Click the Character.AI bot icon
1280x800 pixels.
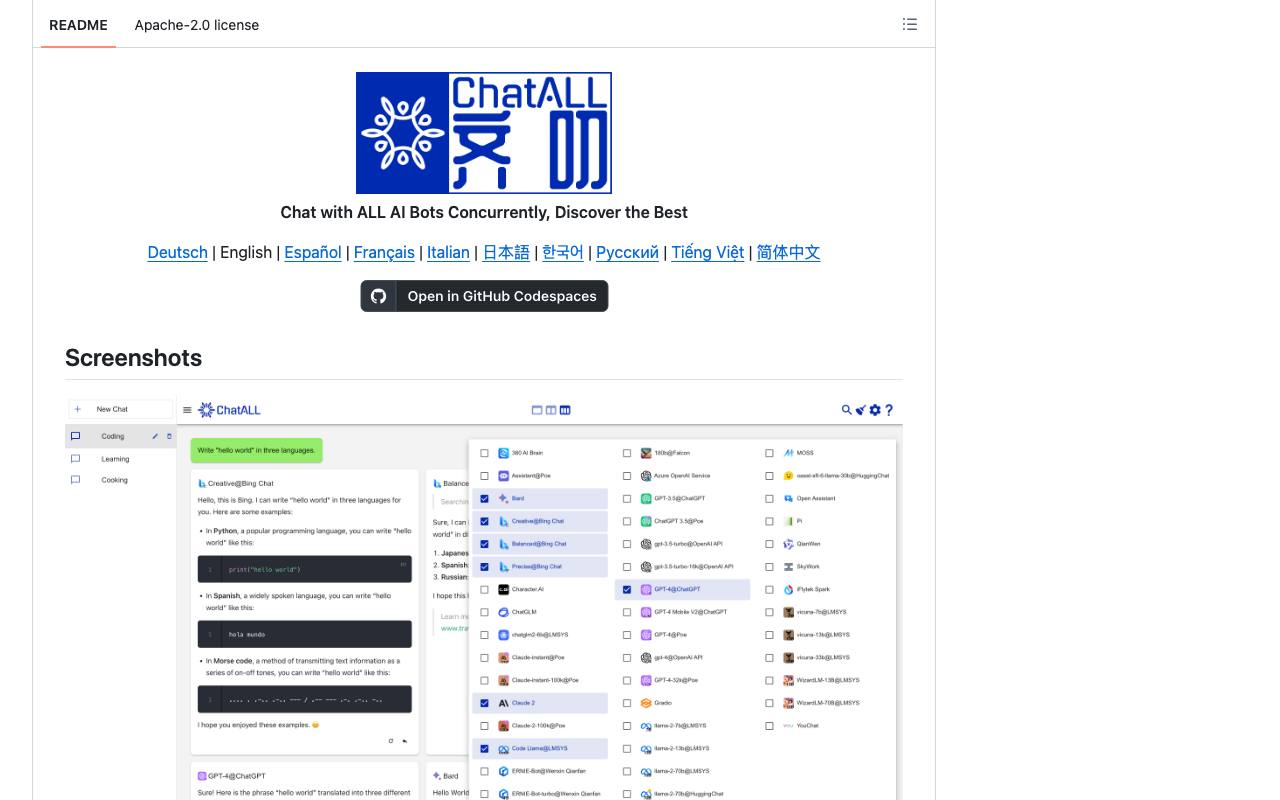coord(504,590)
